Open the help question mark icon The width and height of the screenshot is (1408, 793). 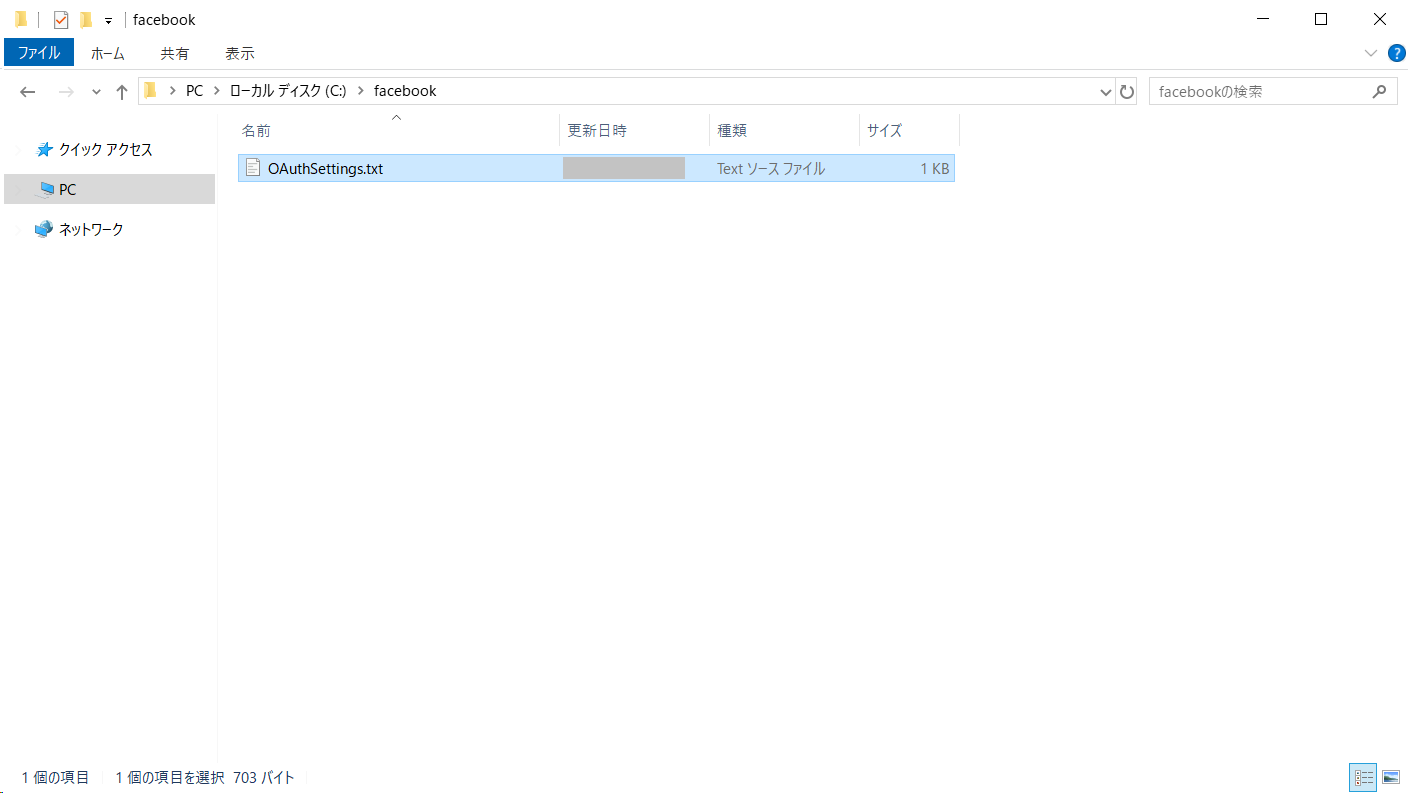pyautogui.click(x=1397, y=53)
